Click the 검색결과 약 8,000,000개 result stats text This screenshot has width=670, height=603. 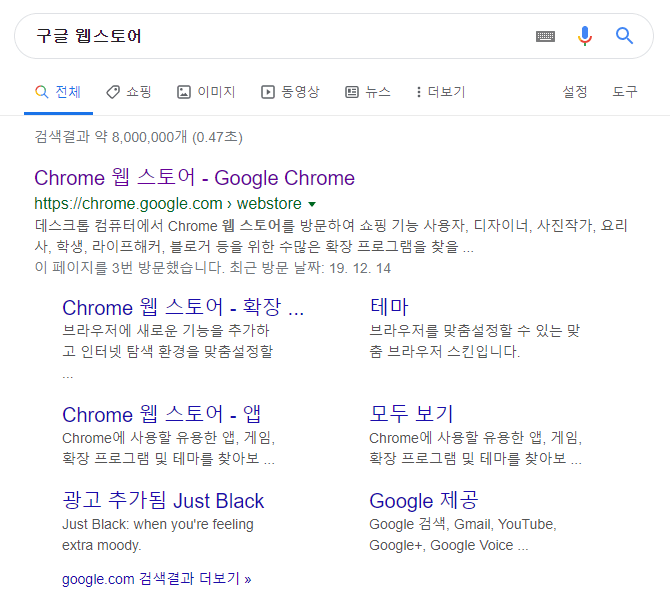138,137
